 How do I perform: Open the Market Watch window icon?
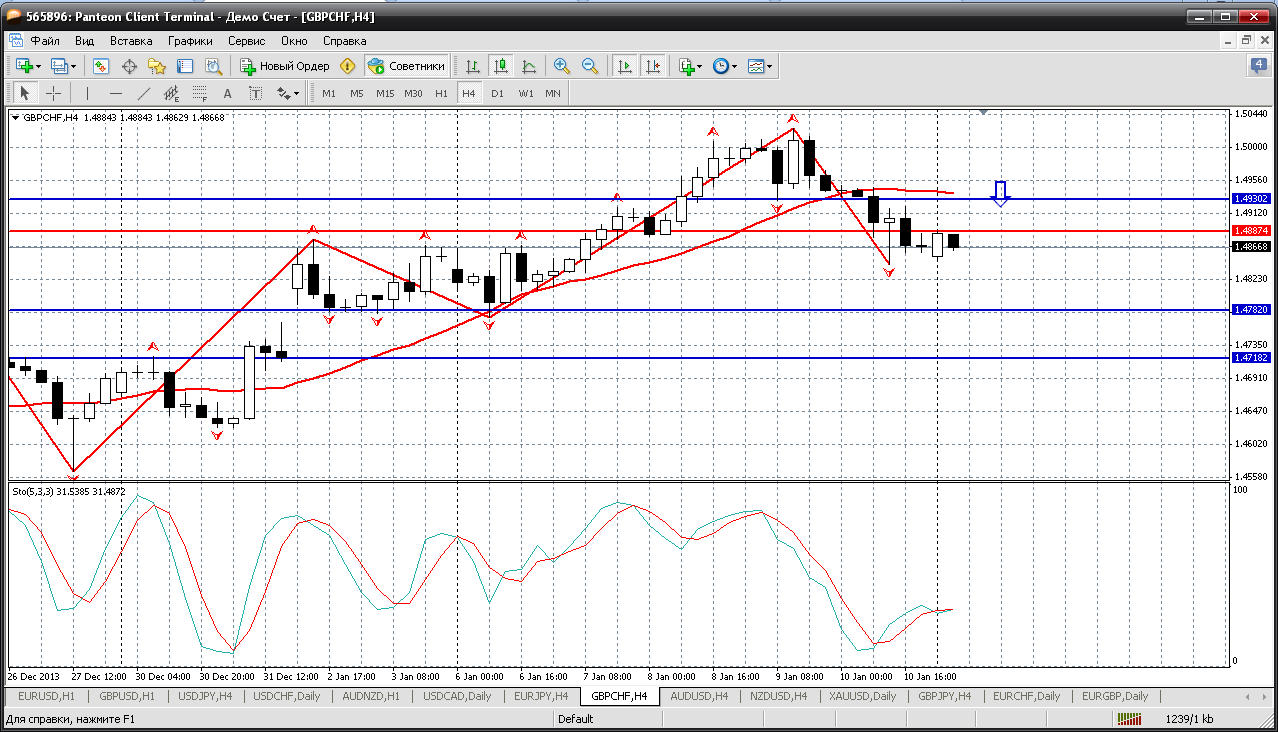pyautogui.click(x=101, y=66)
